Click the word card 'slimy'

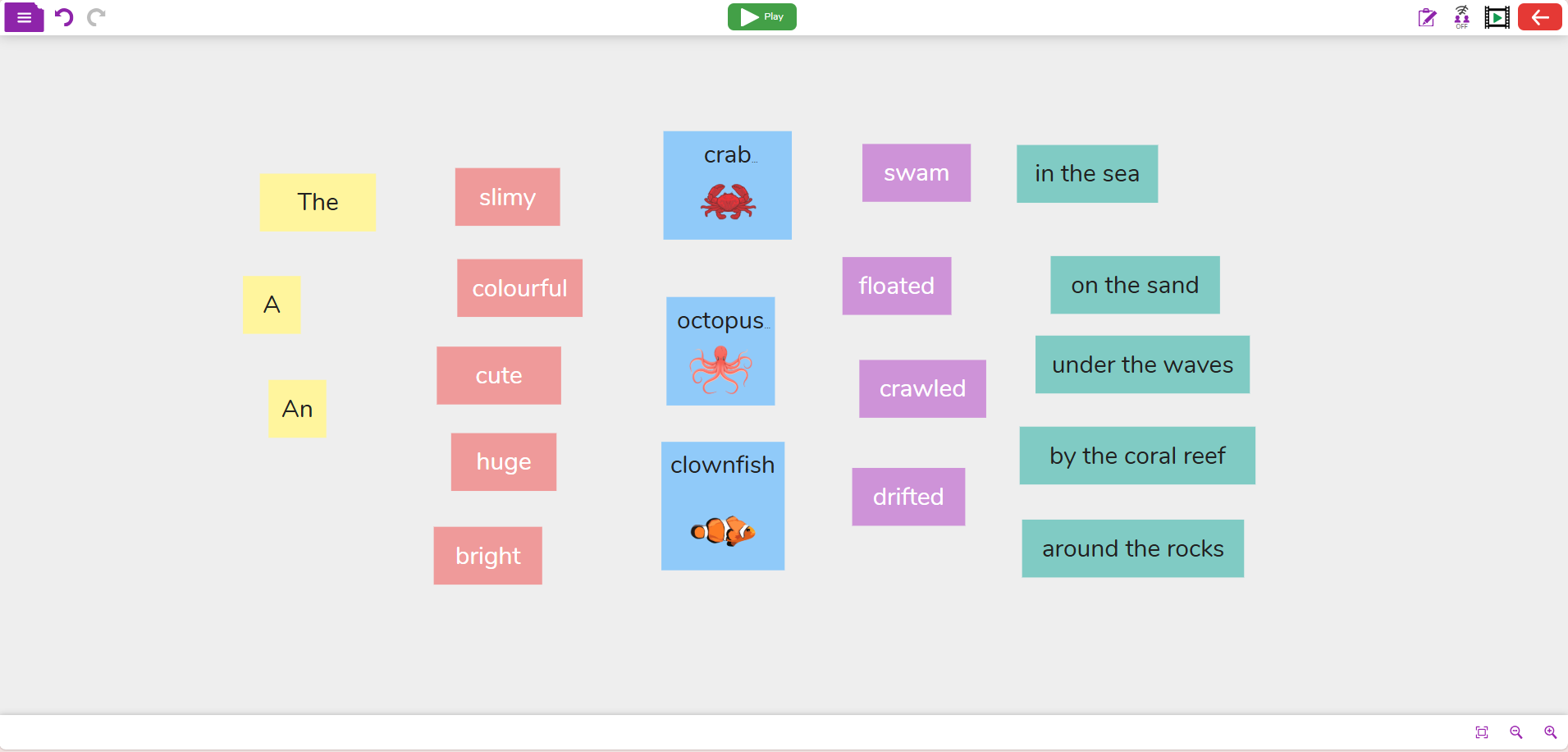507,197
